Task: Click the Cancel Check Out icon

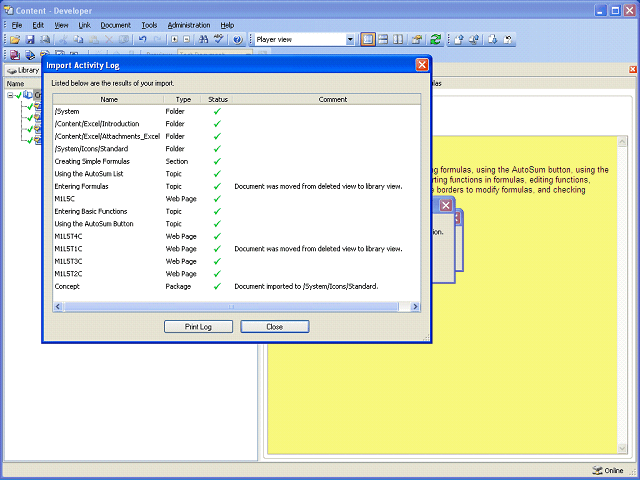Action: [508, 40]
